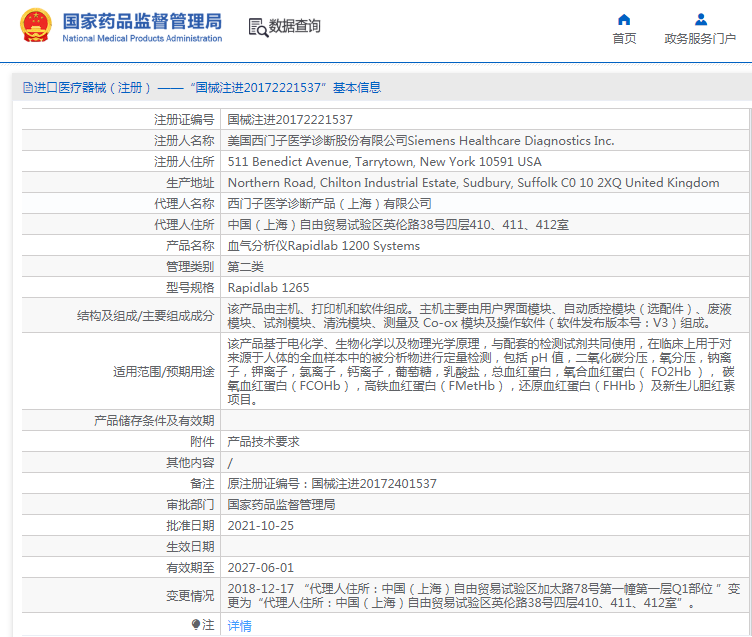Click the 管理类别 label
Viewport: 752px width, 637px height.
click(190, 267)
